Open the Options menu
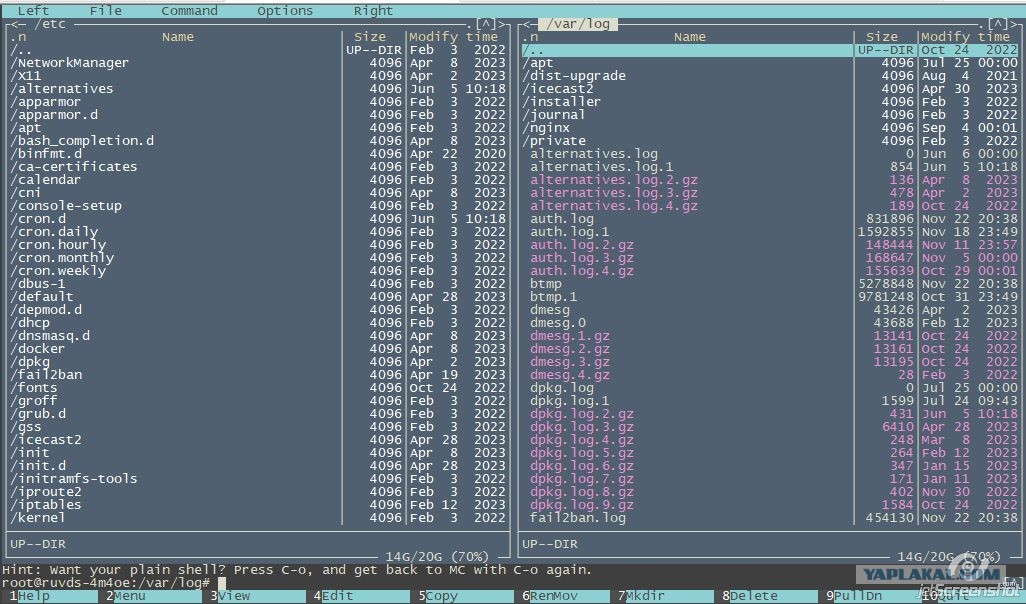Viewport: 1026px width, 604px height. point(285,10)
